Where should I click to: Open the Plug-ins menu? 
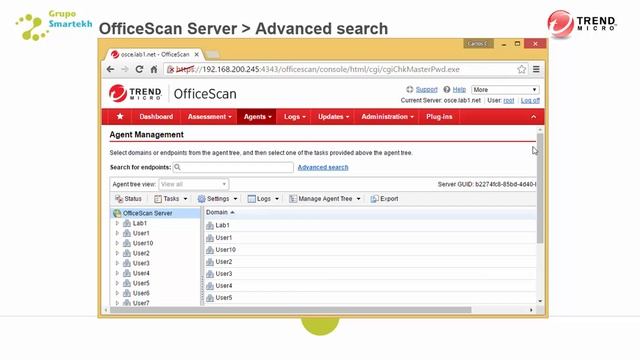pyautogui.click(x=439, y=117)
